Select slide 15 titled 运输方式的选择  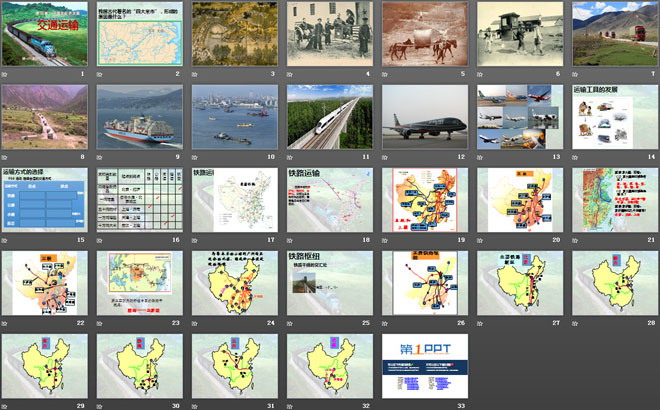[x=45, y=200]
